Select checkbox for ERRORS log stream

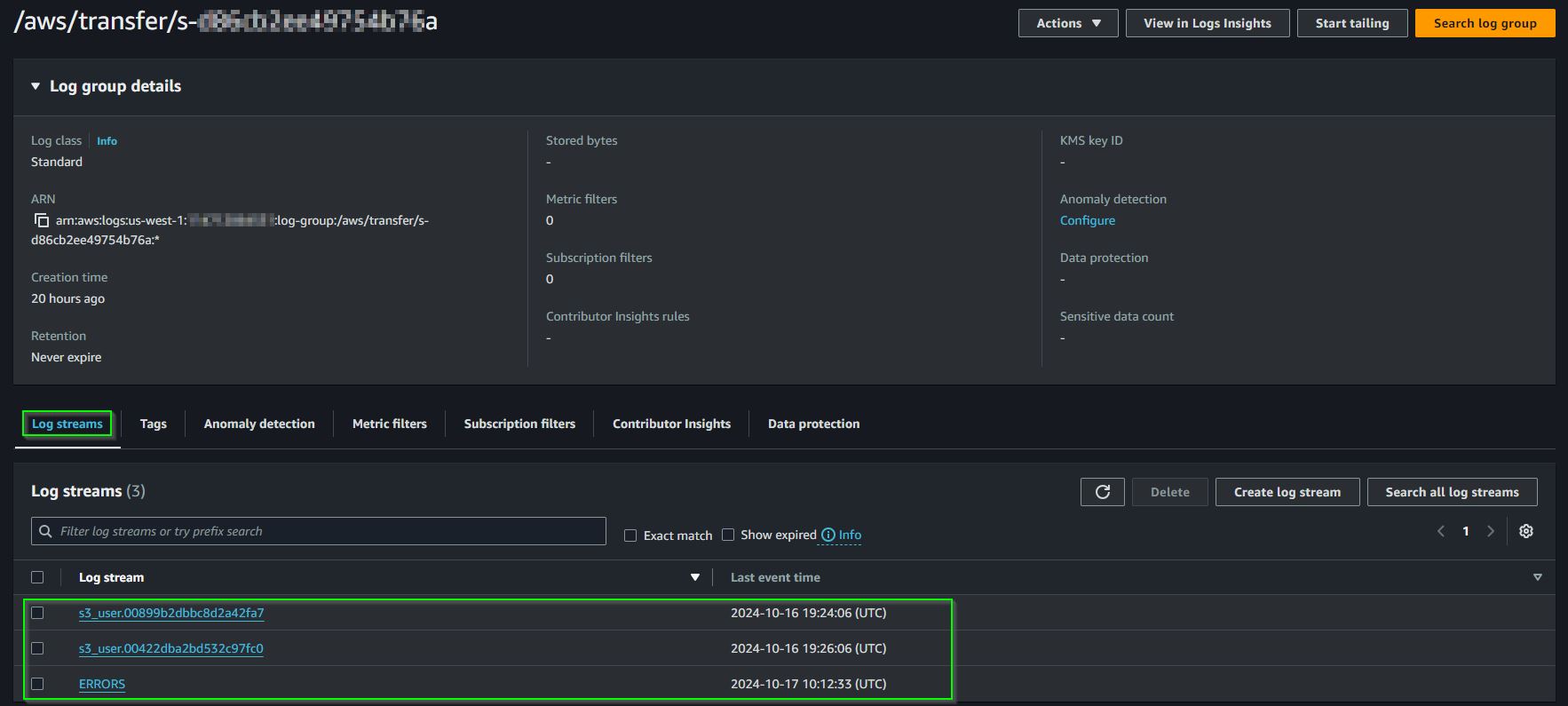pos(37,684)
